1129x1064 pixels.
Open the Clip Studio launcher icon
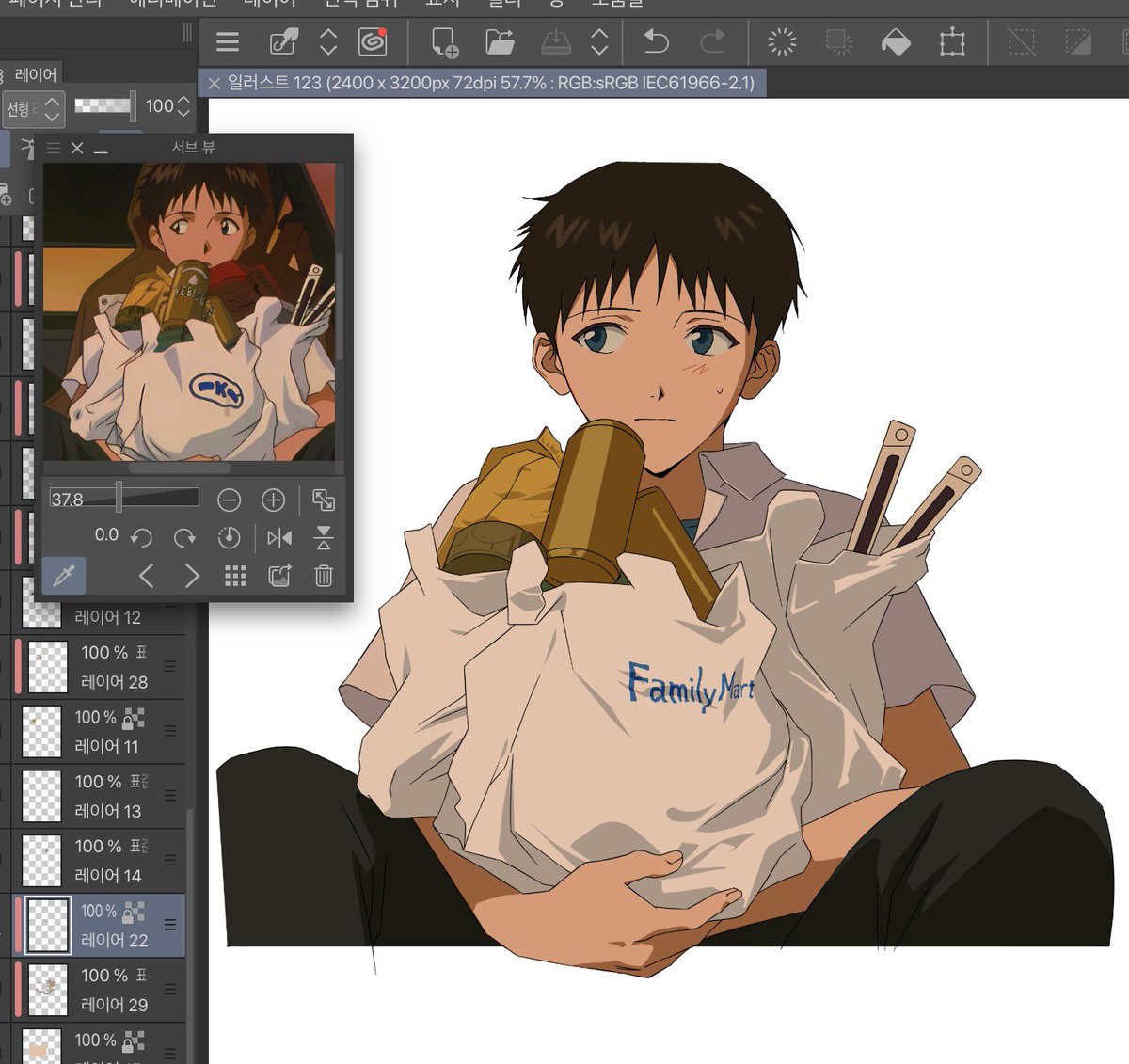373,41
